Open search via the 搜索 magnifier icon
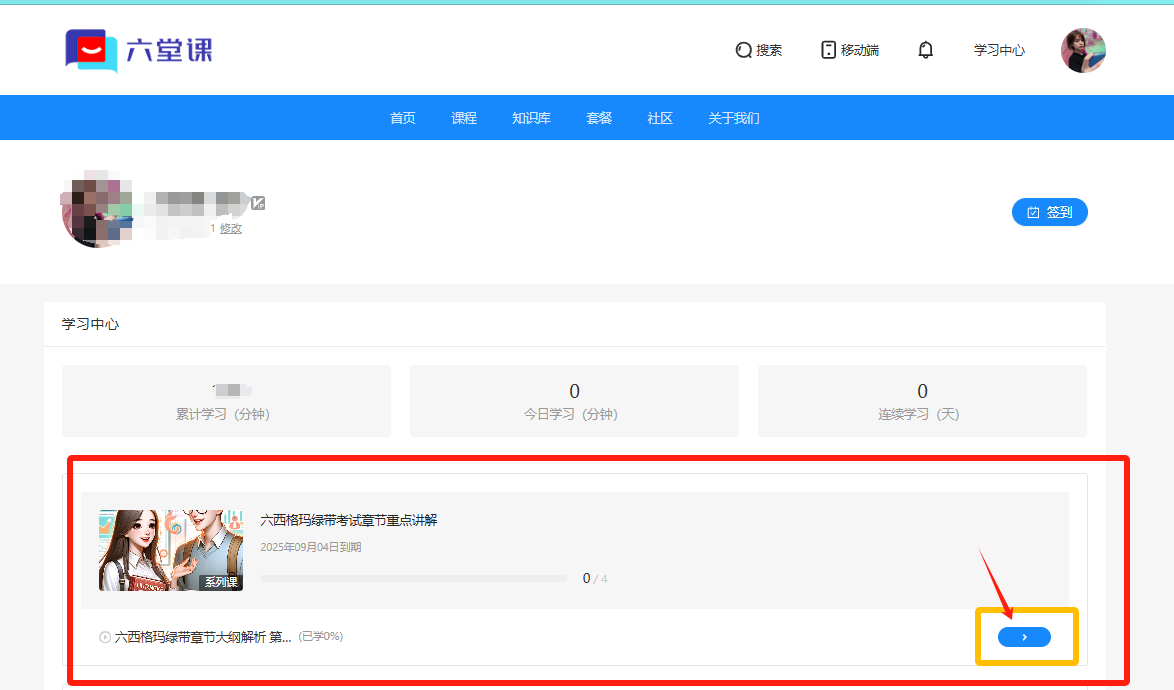1174x690 pixels. [743, 50]
